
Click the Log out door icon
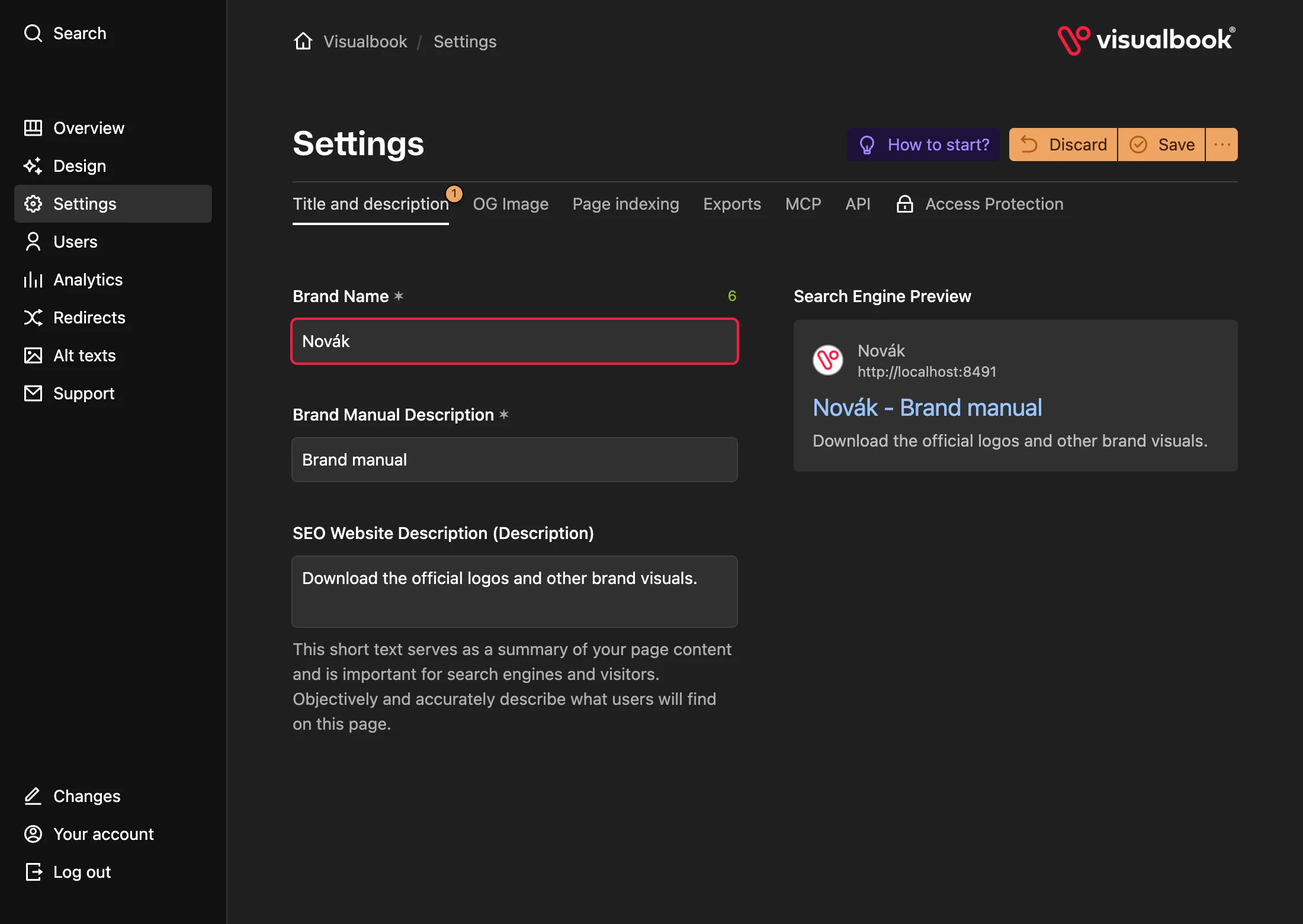34,872
